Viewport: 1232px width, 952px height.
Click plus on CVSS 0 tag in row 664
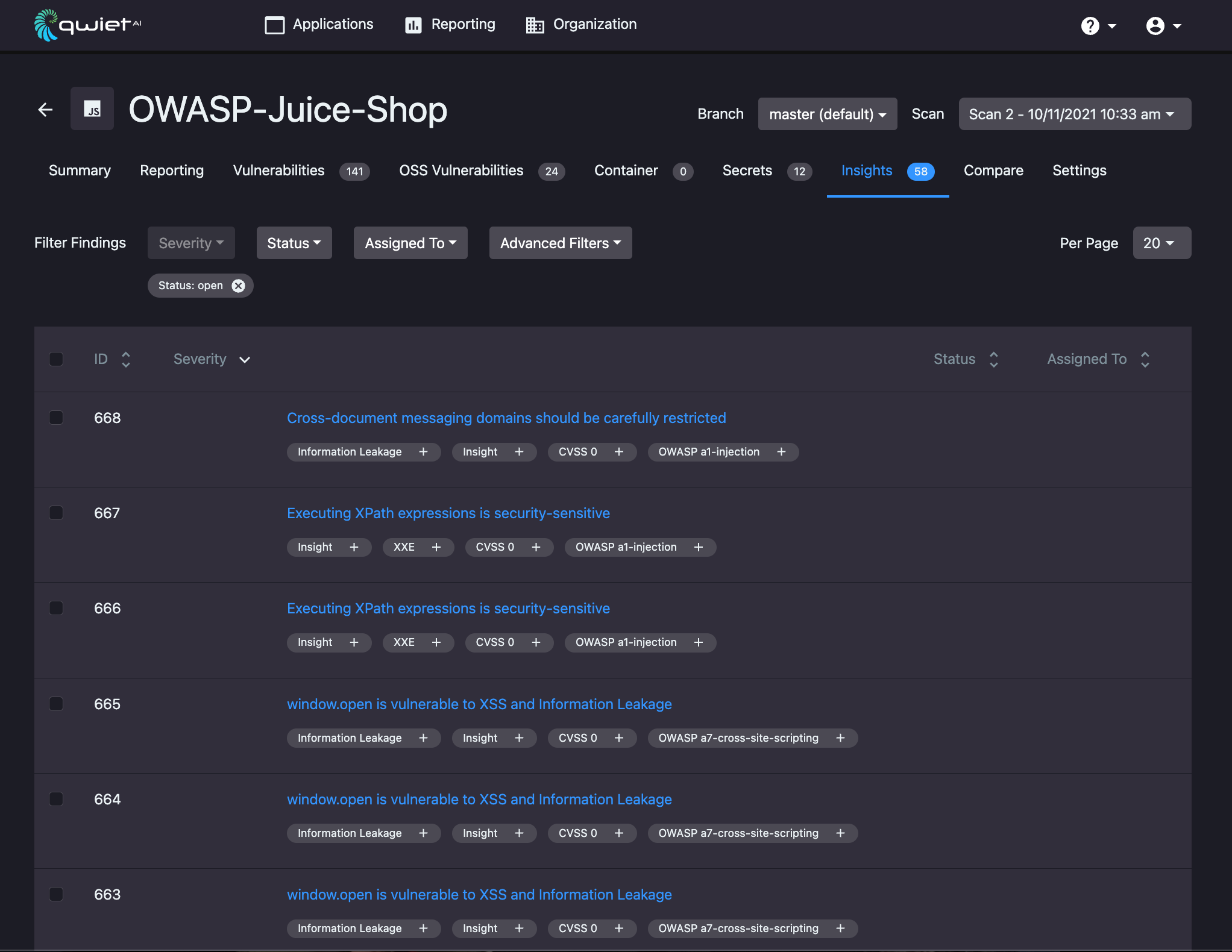(619, 833)
